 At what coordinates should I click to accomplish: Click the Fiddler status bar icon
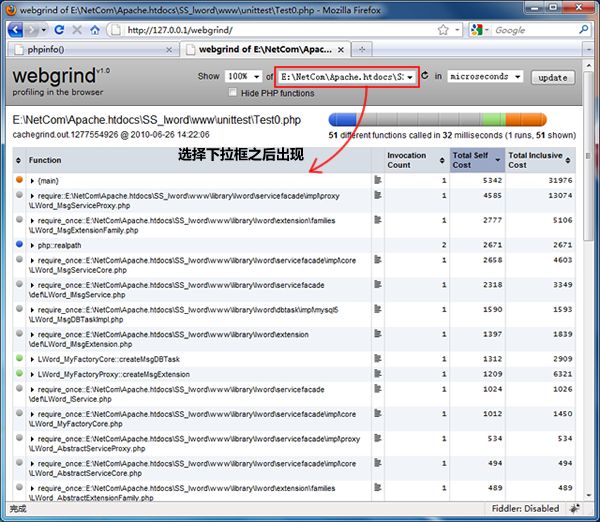pyautogui.click(x=574, y=509)
